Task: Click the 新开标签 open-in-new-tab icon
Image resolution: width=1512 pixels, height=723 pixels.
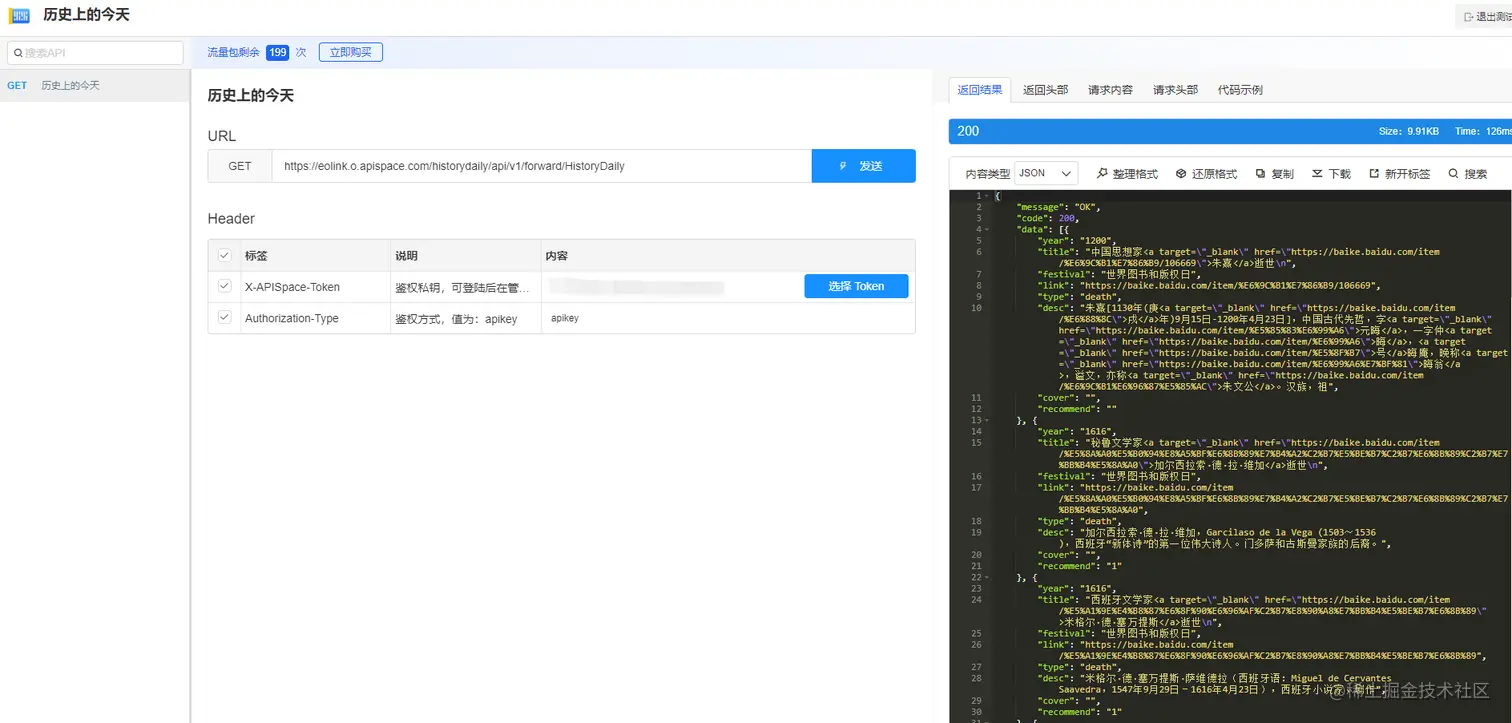Action: 1374,174
